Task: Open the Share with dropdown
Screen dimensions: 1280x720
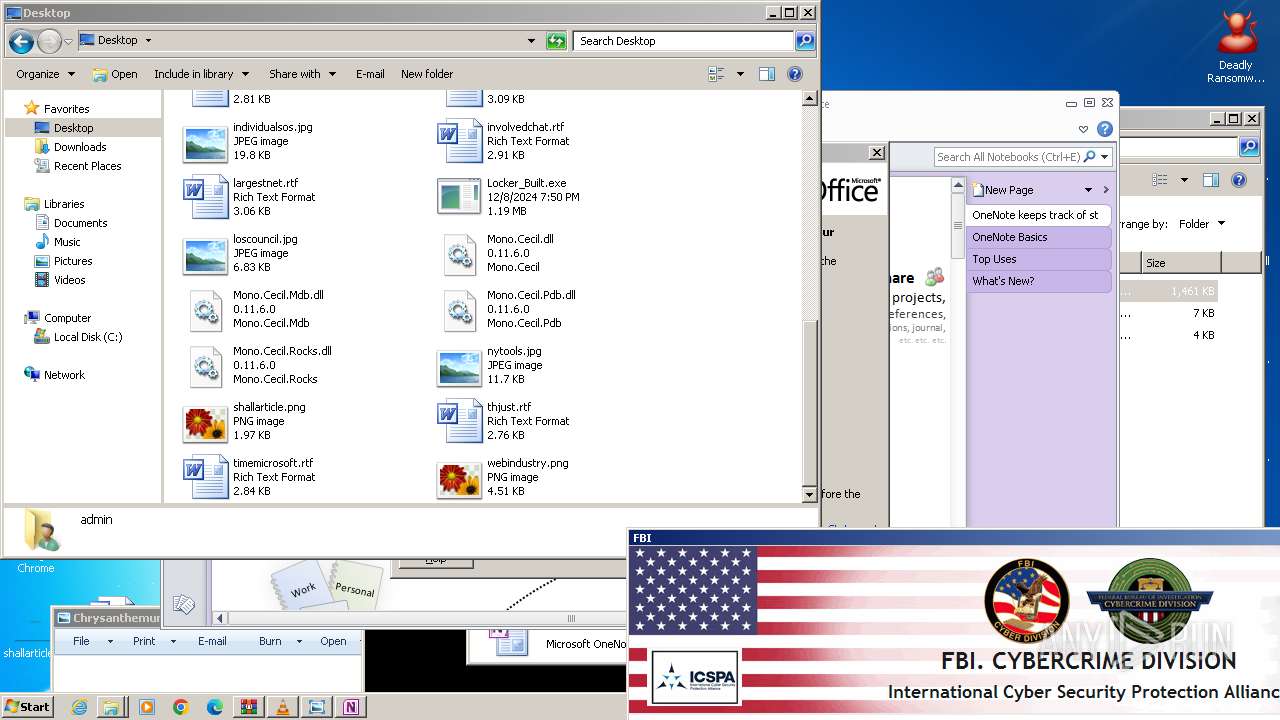Action: (x=302, y=74)
